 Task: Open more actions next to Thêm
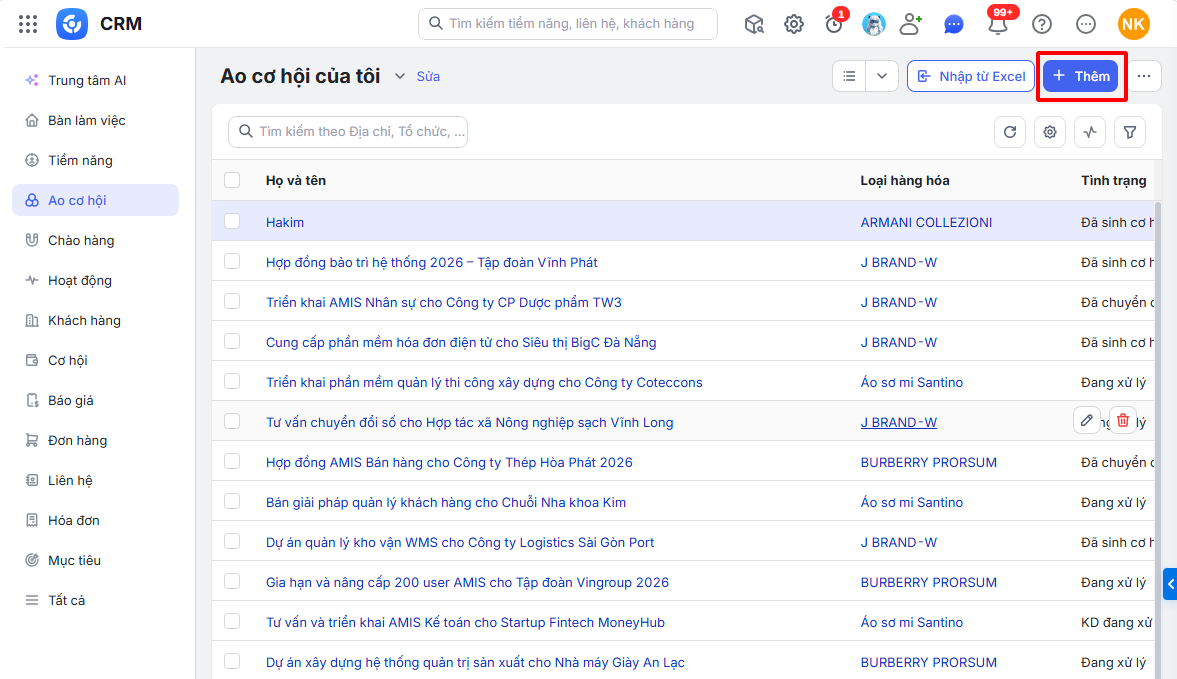click(x=1143, y=76)
